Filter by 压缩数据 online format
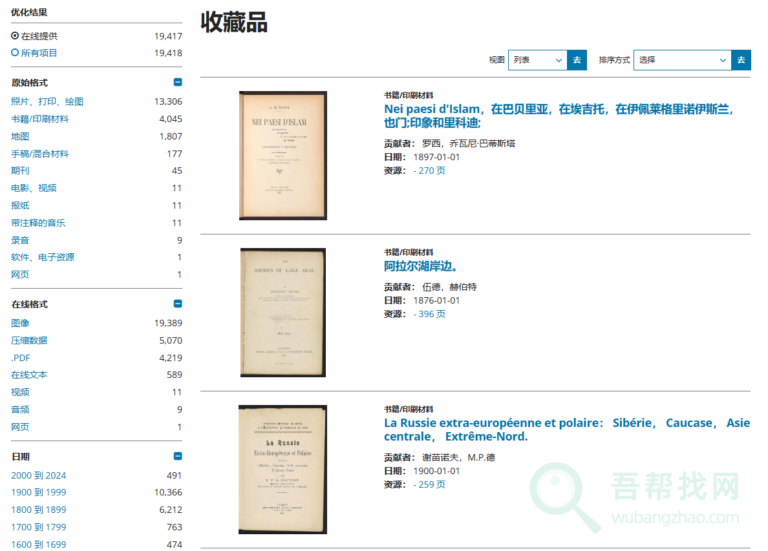The image size is (768, 551). (x=29, y=340)
